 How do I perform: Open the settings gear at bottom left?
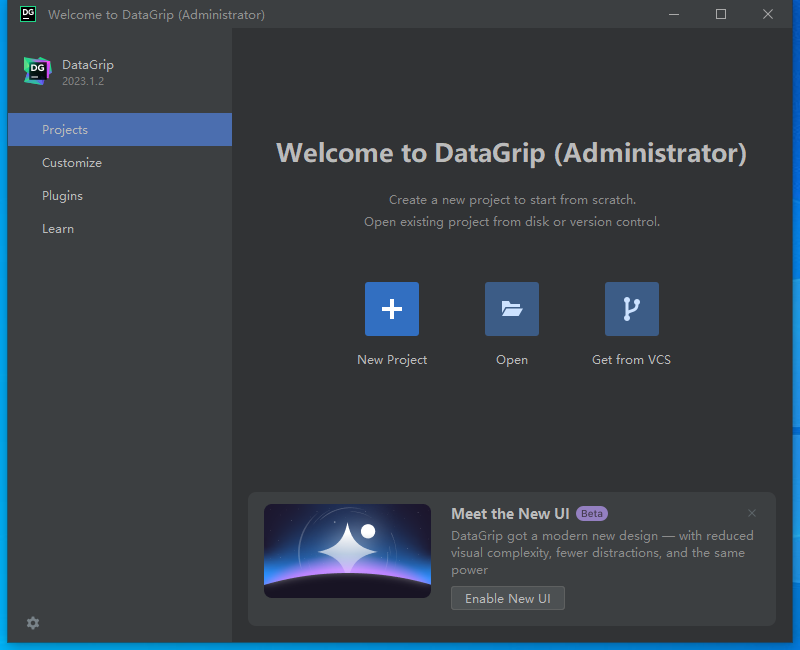[x=32, y=622]
